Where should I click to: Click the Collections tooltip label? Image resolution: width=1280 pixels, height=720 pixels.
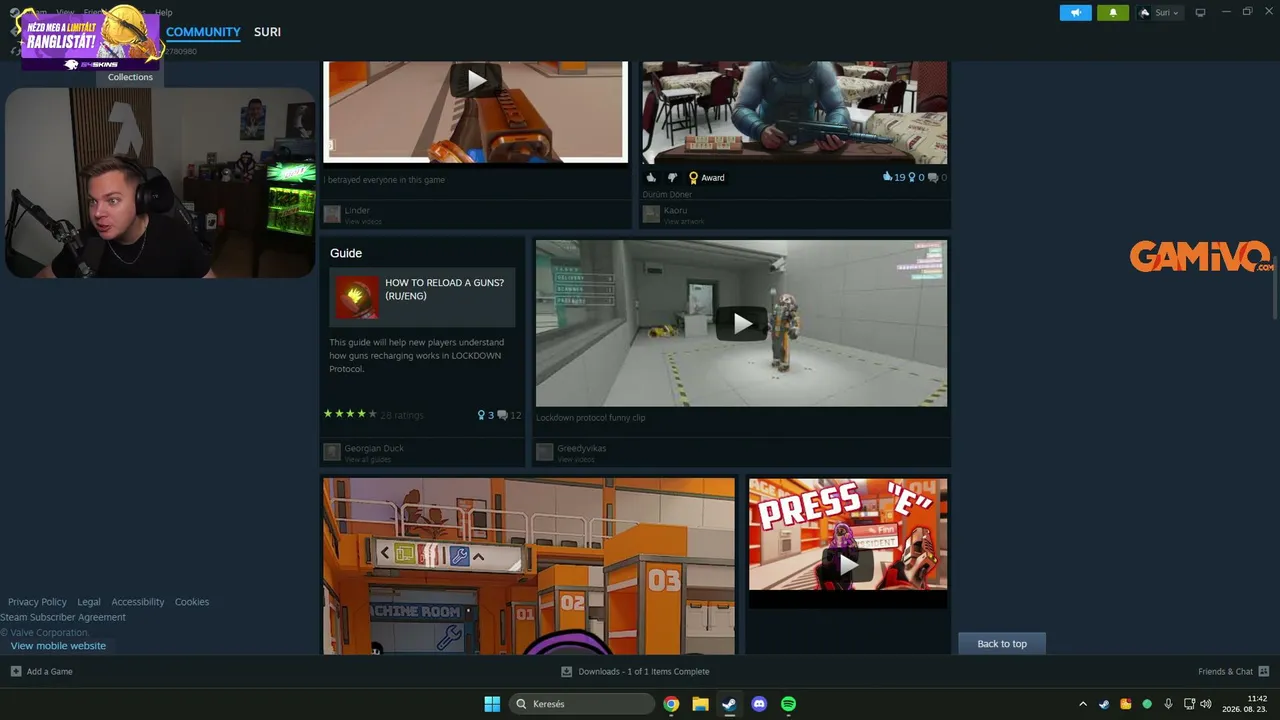tap(130, 77)
